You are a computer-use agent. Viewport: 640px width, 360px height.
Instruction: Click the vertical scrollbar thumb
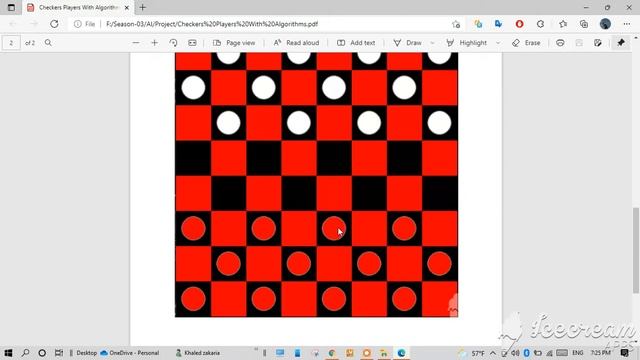(x=636, y=250)
